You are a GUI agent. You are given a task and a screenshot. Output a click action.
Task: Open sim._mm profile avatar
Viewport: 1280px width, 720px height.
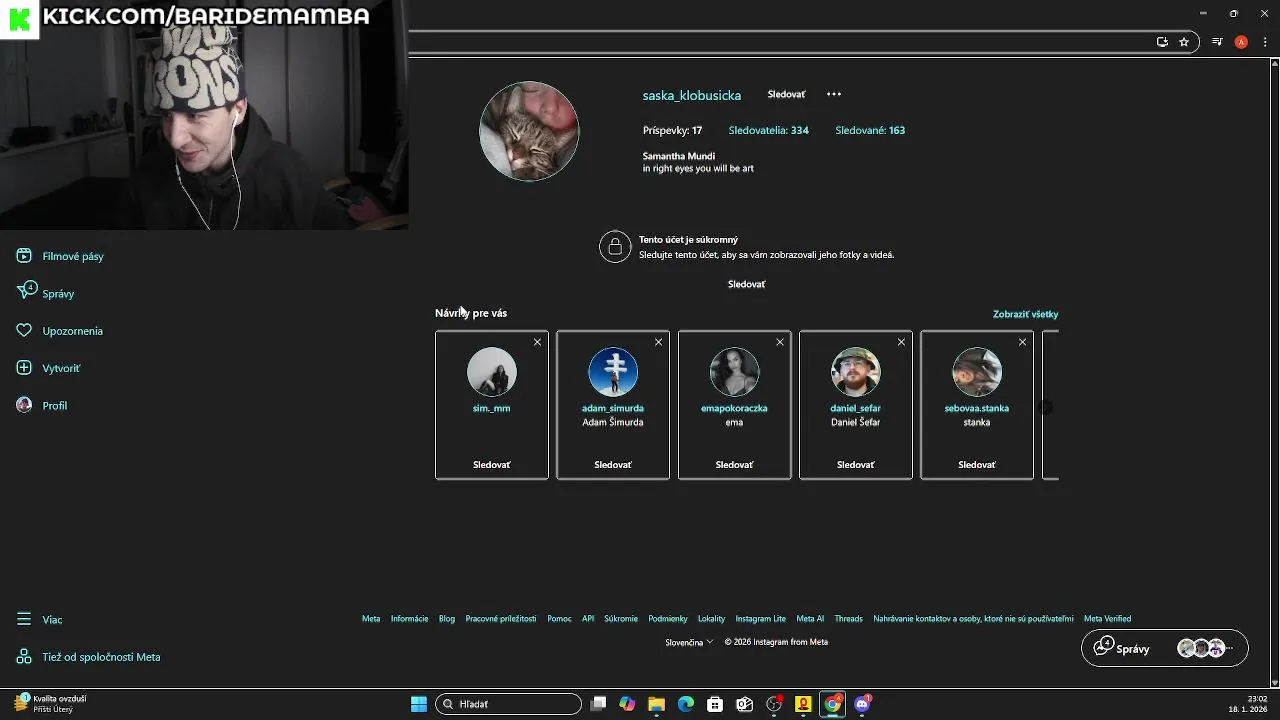(x=492, y=372)
